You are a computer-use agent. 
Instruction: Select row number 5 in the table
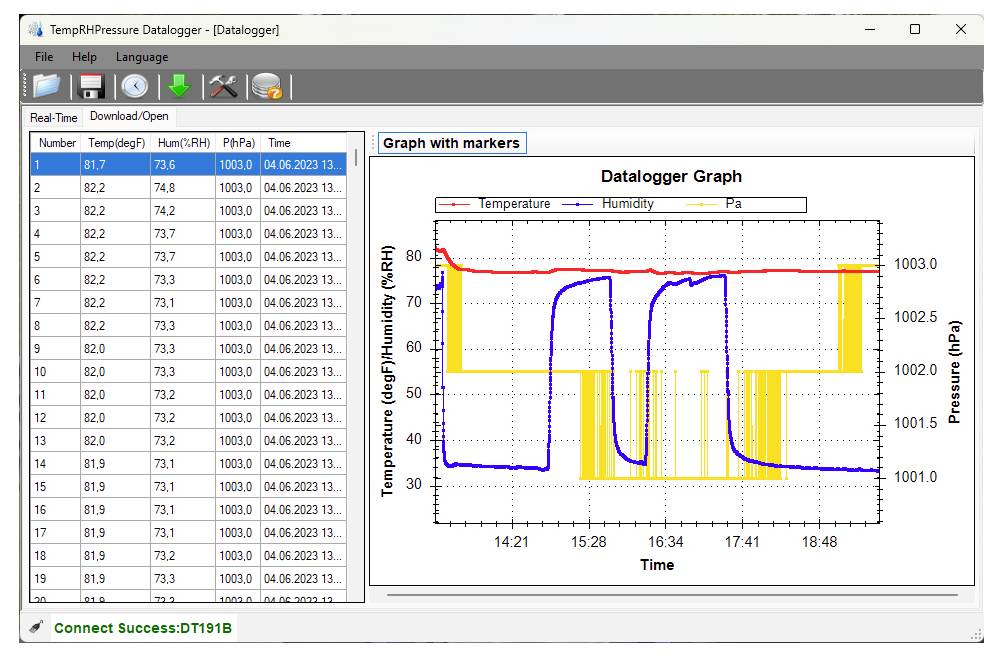[x=189, y=256]
